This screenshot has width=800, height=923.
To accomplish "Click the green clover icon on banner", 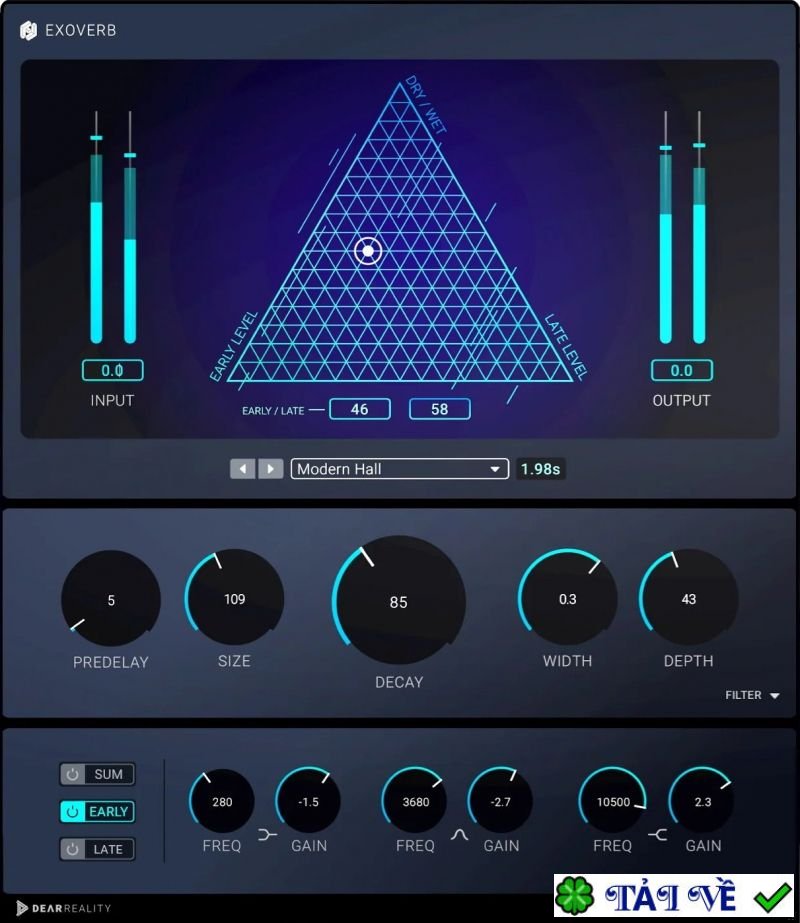I will (x=575, y=896).
